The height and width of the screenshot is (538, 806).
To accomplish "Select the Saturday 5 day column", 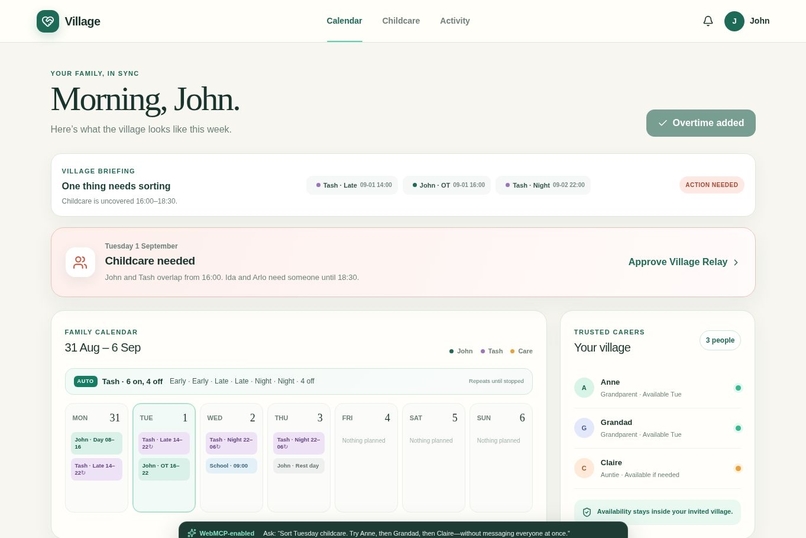I will [x=433, y=458].
